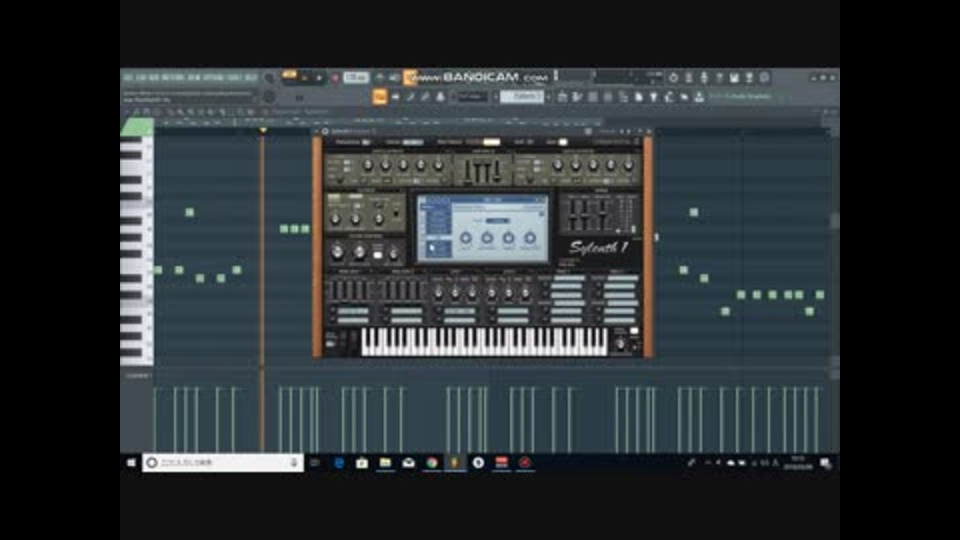
Task: Move the first mixer slider right of the LCD
Action: (572, 216)
